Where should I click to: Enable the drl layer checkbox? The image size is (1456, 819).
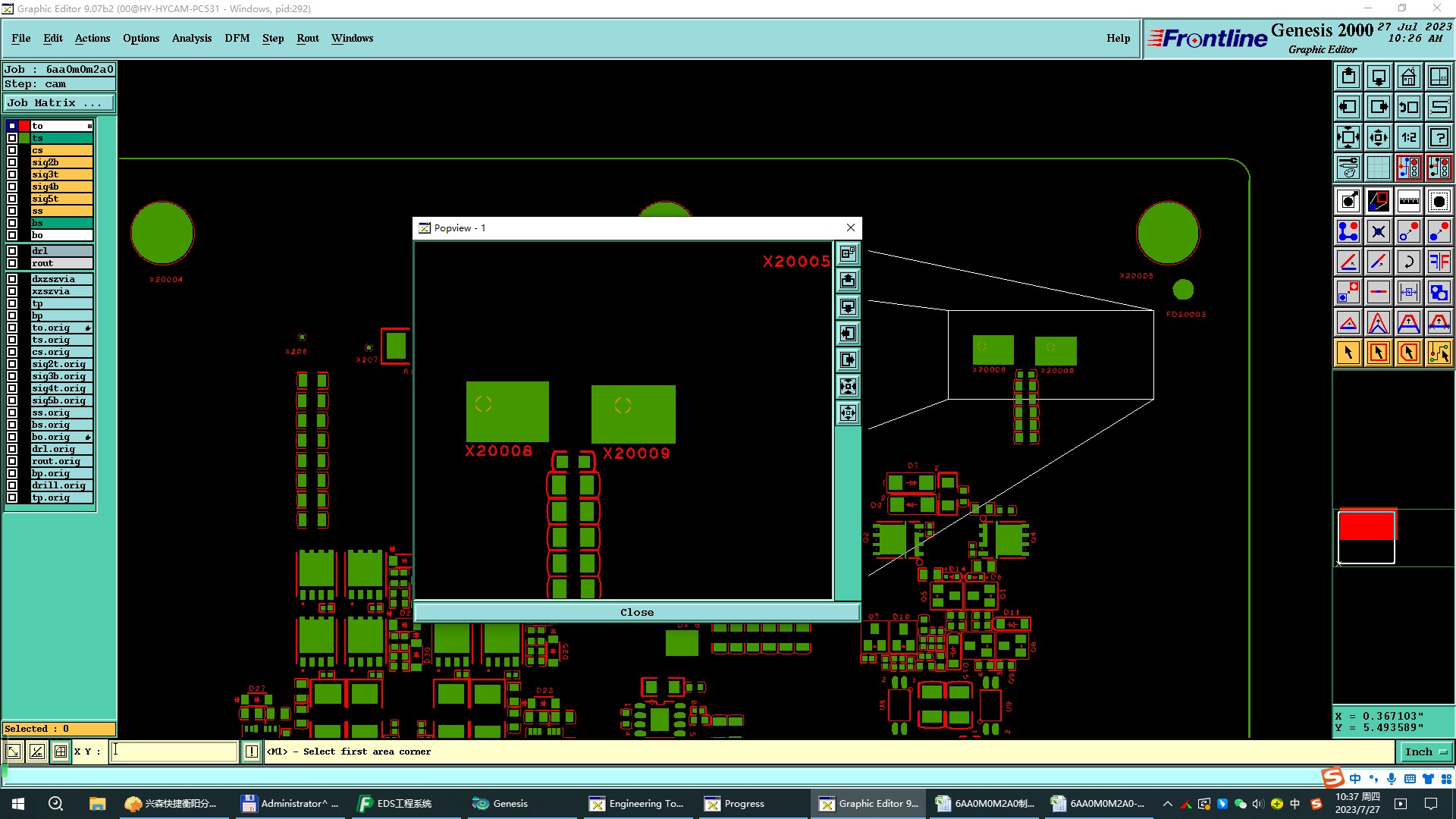12,251
